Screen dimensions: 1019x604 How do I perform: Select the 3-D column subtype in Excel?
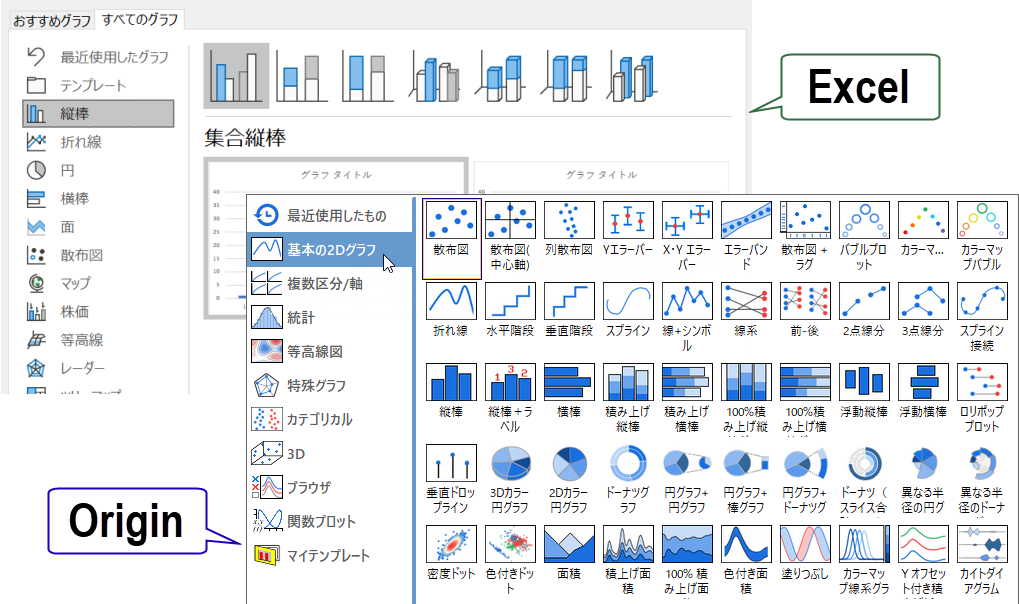point(632,77)
